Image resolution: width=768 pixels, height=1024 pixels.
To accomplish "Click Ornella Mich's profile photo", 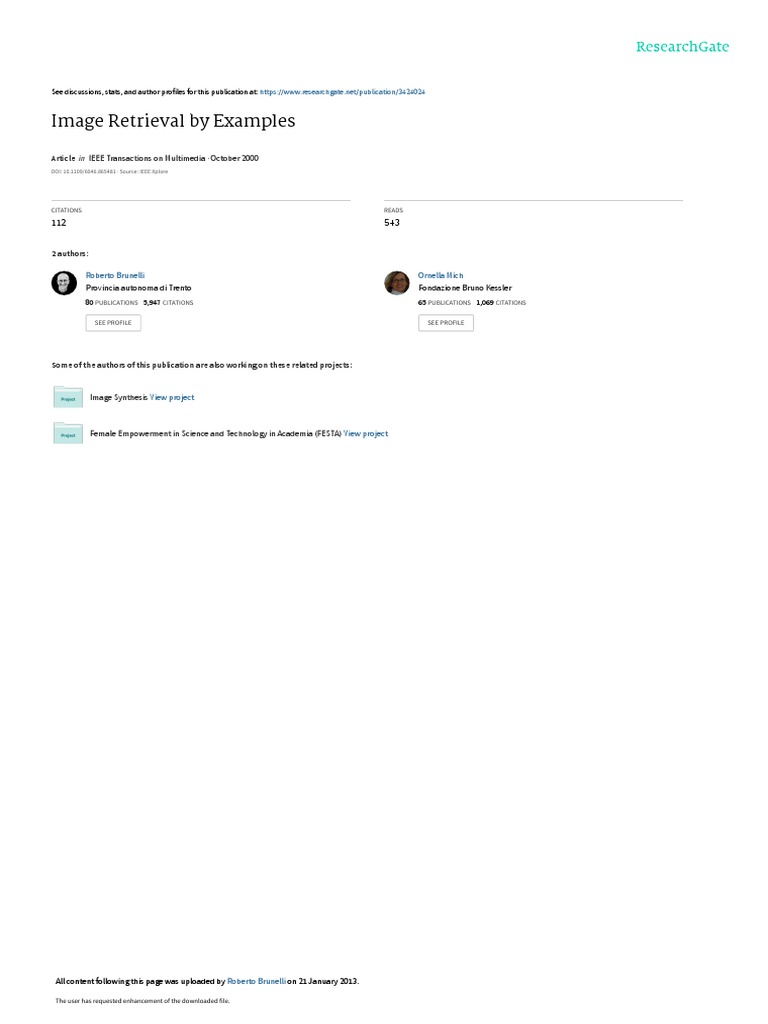I will coord(396,283).
